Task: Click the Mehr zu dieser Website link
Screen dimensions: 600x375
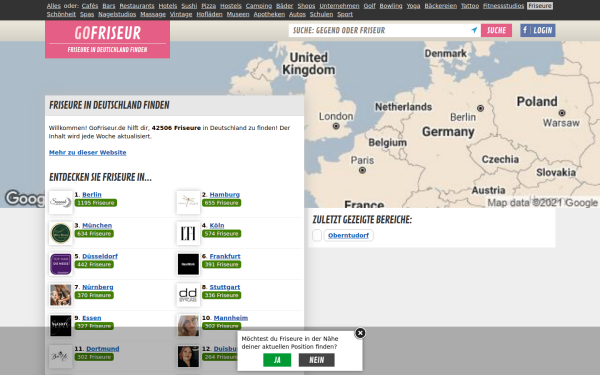Action: (88, 152)
